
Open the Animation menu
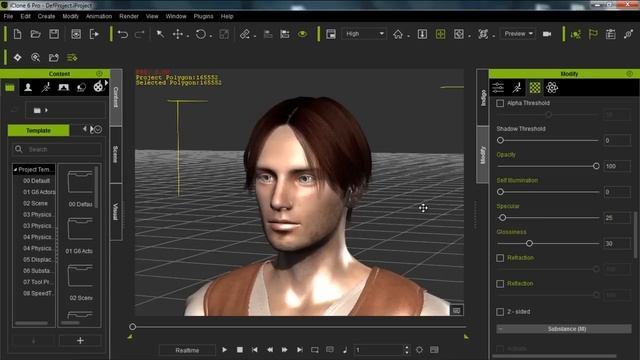click(x=99, y=16)
